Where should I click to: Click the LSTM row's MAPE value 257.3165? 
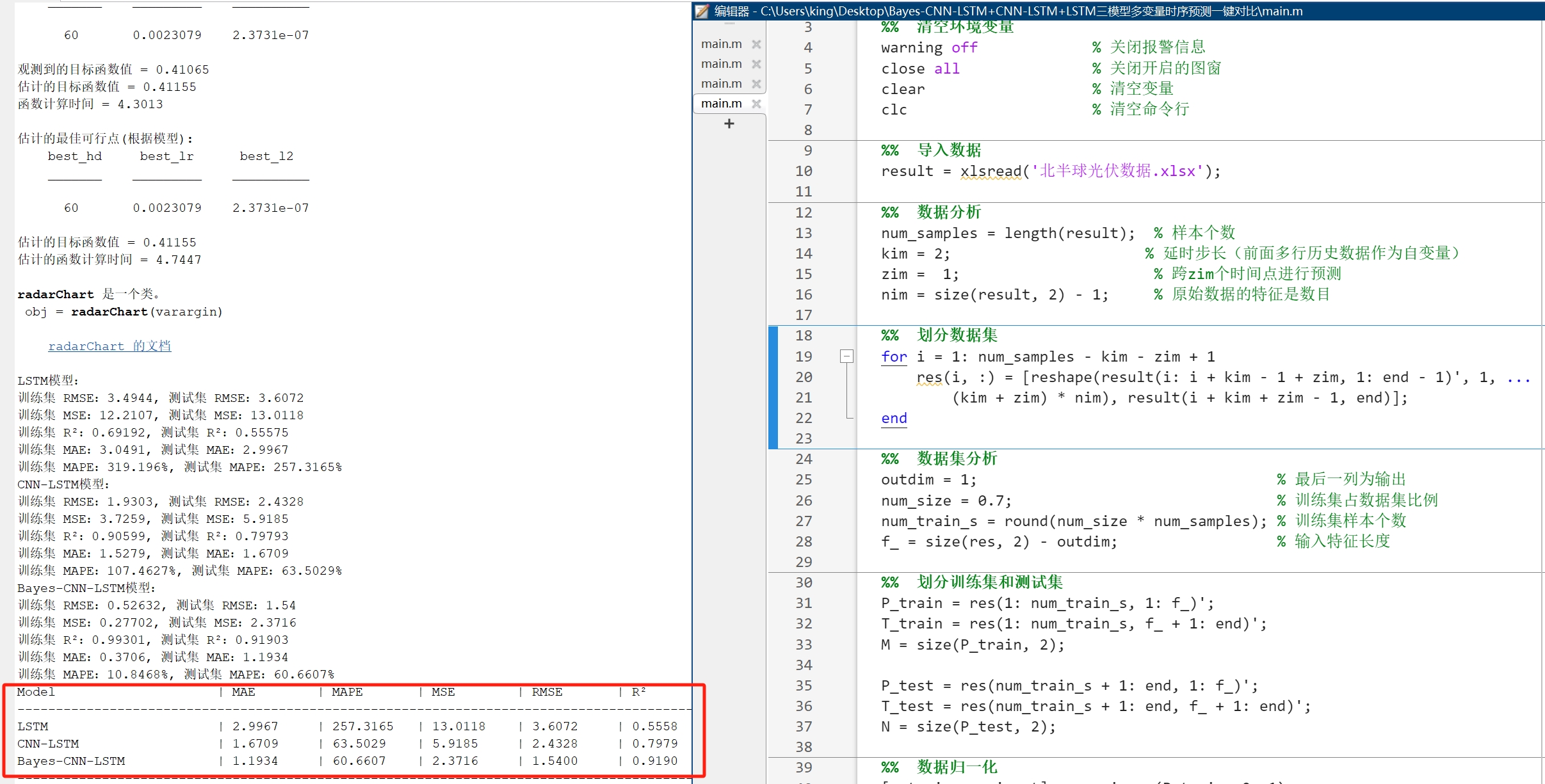(363, 726)
